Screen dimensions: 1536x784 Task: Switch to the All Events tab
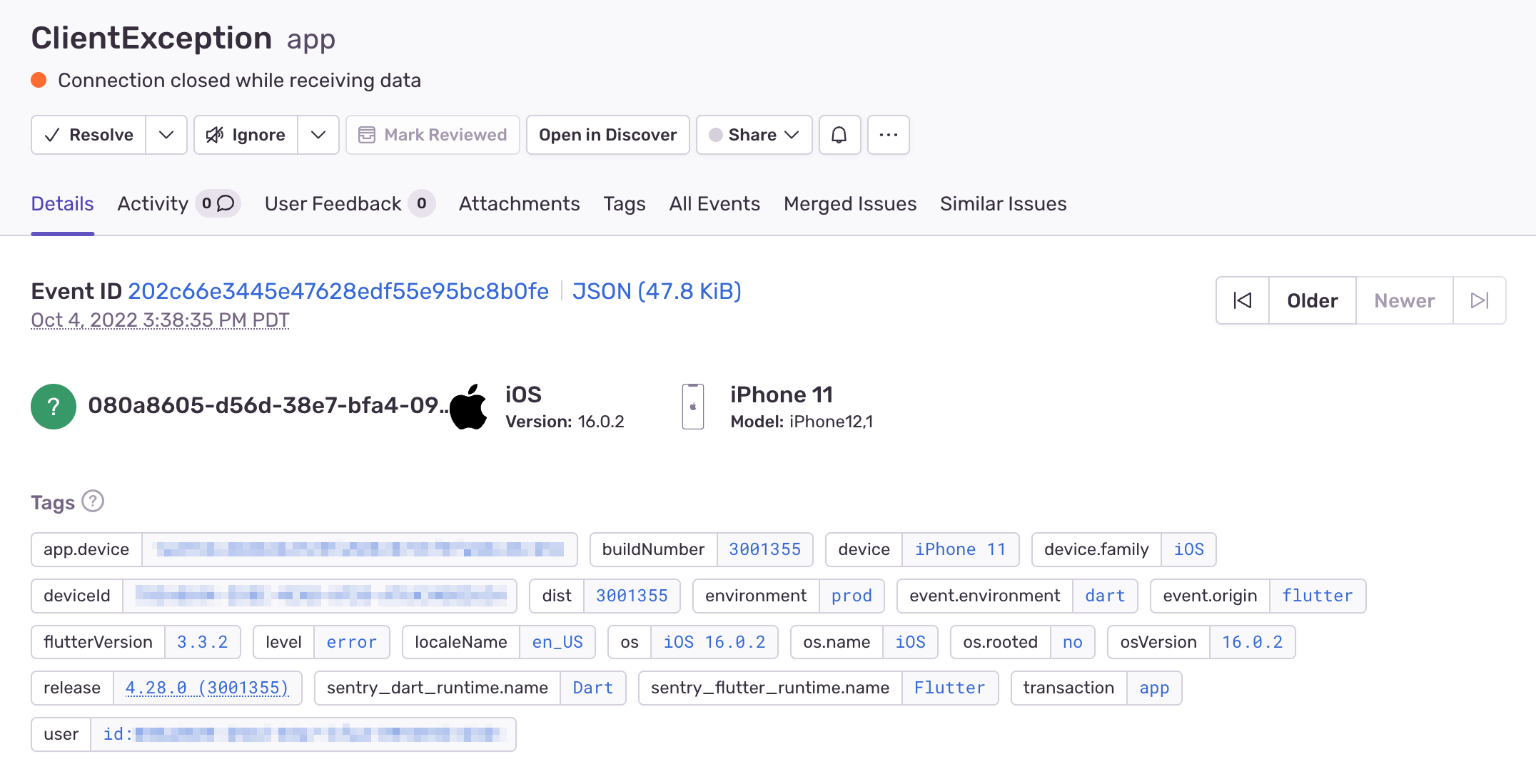pyautogui.click(x=714, y=204)
